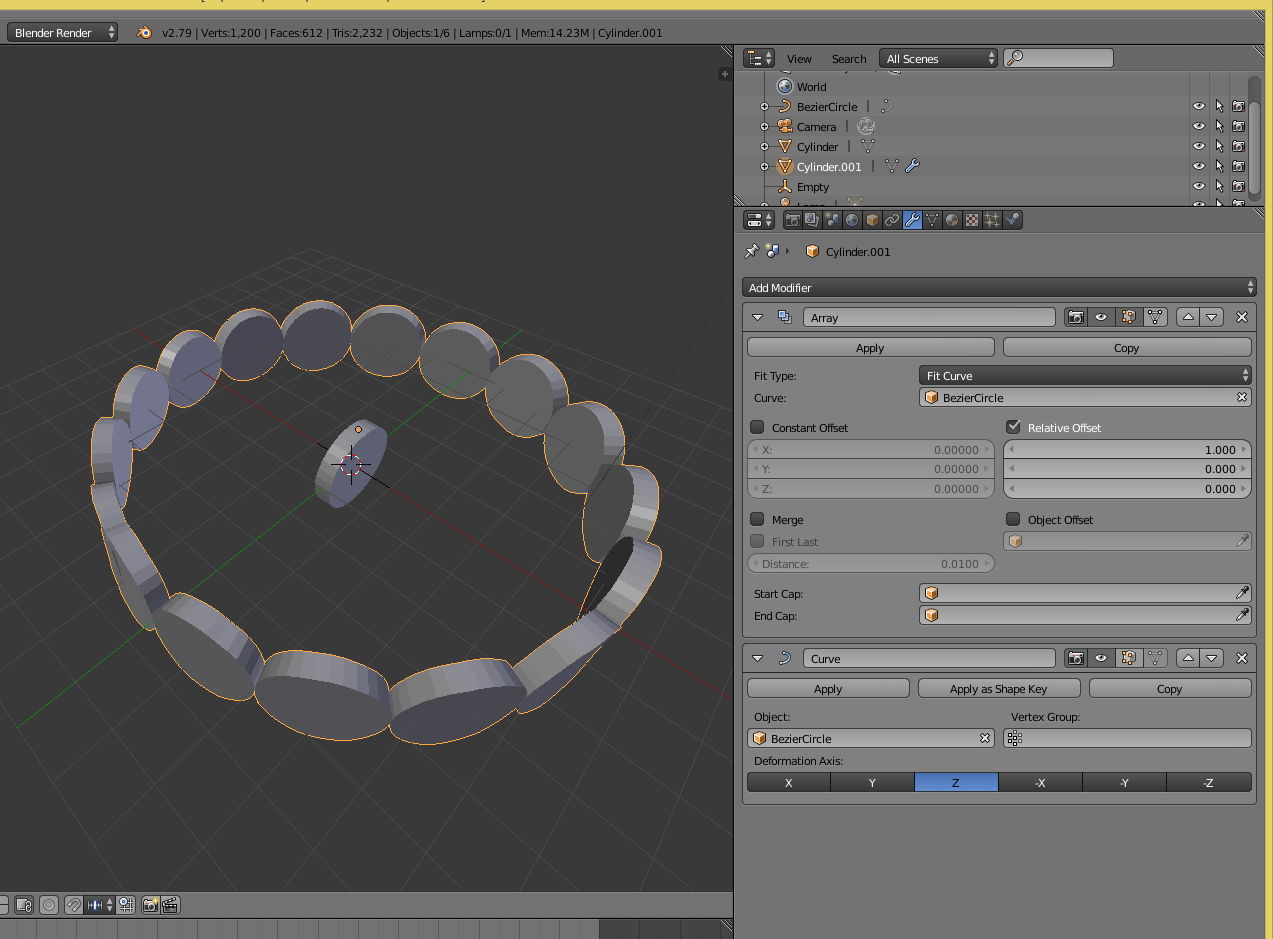Open the Add Modifier dropdown
This screenshot has width=1273, height=939.
[x=999, y=287]
